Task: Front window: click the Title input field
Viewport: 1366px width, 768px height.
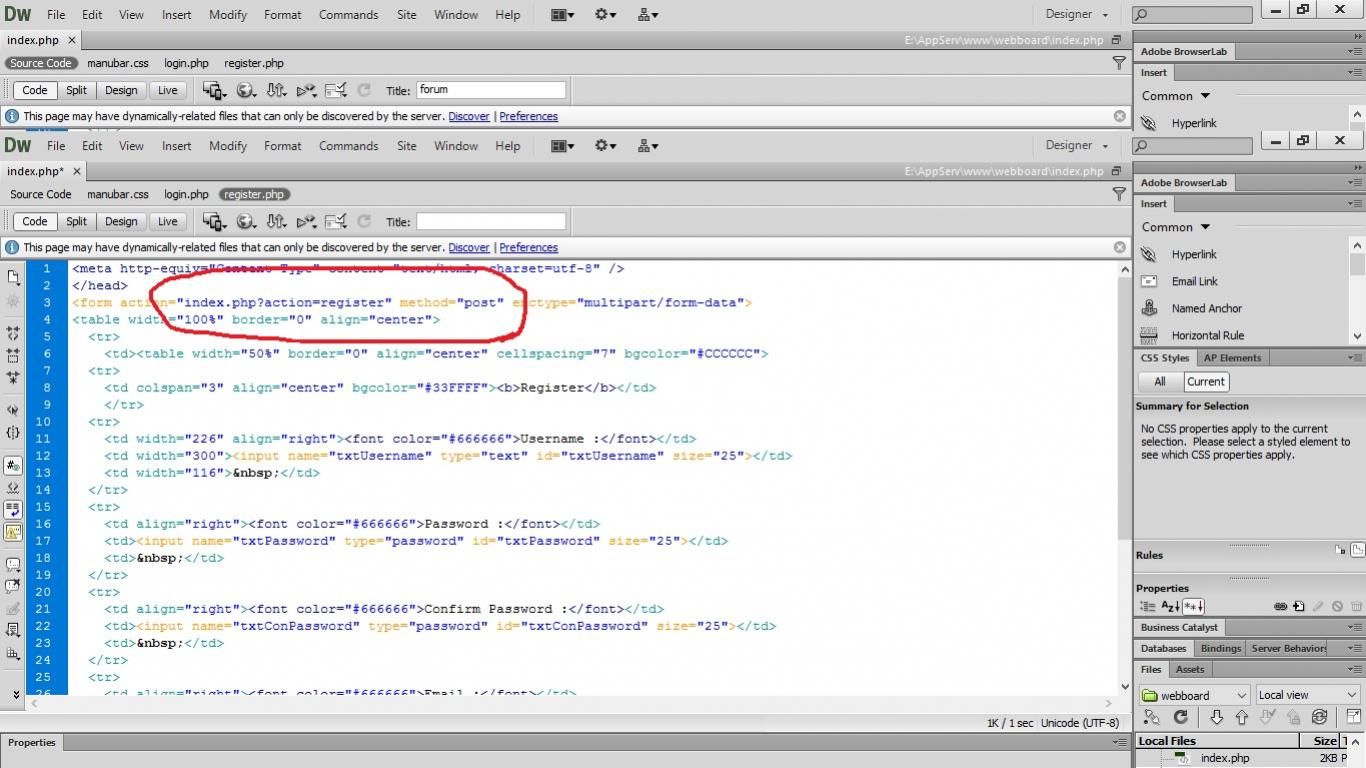Action: (491, 221)
